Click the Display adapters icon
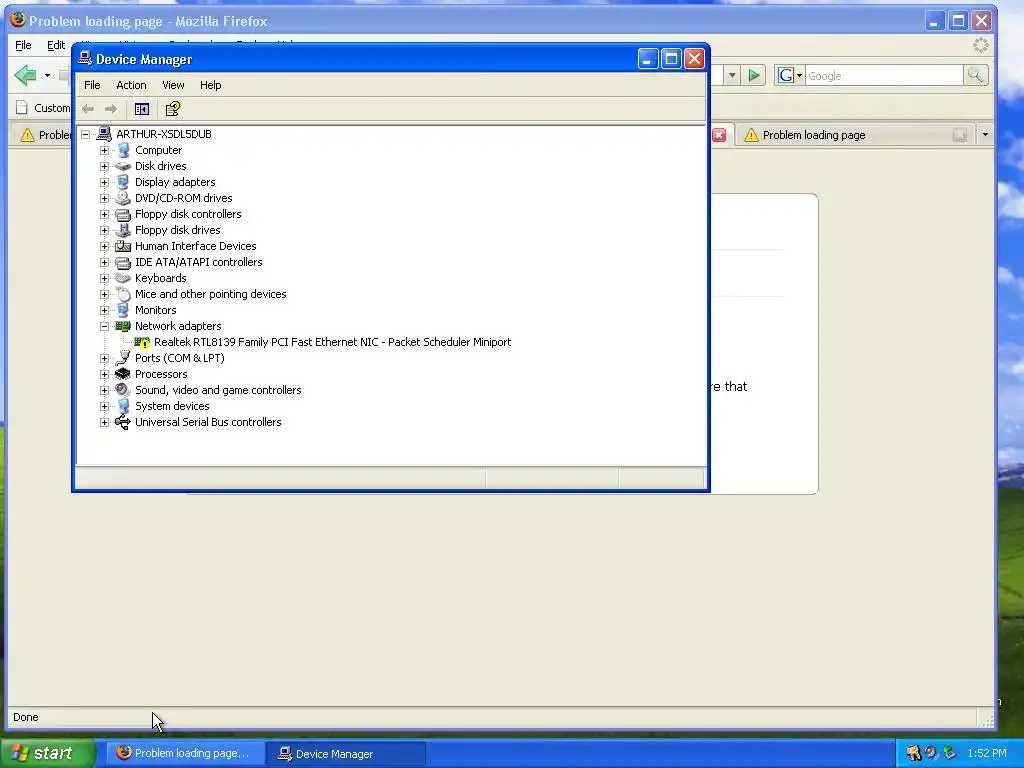 coord(123,182)
